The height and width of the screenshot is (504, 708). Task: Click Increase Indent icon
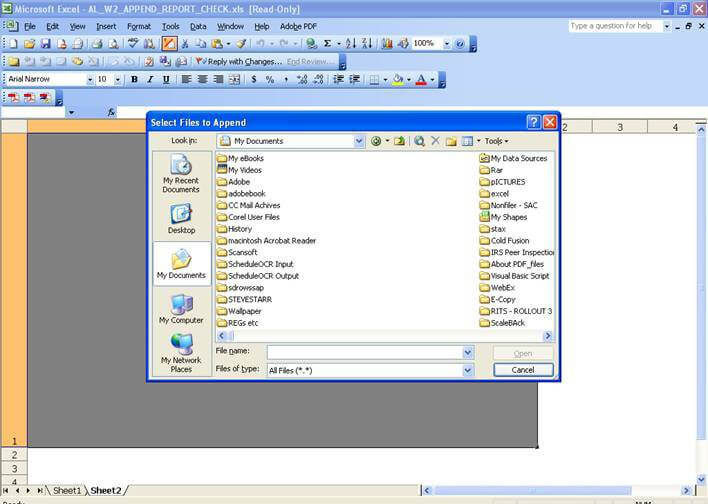pyautogui.click(x=354, y=79)
